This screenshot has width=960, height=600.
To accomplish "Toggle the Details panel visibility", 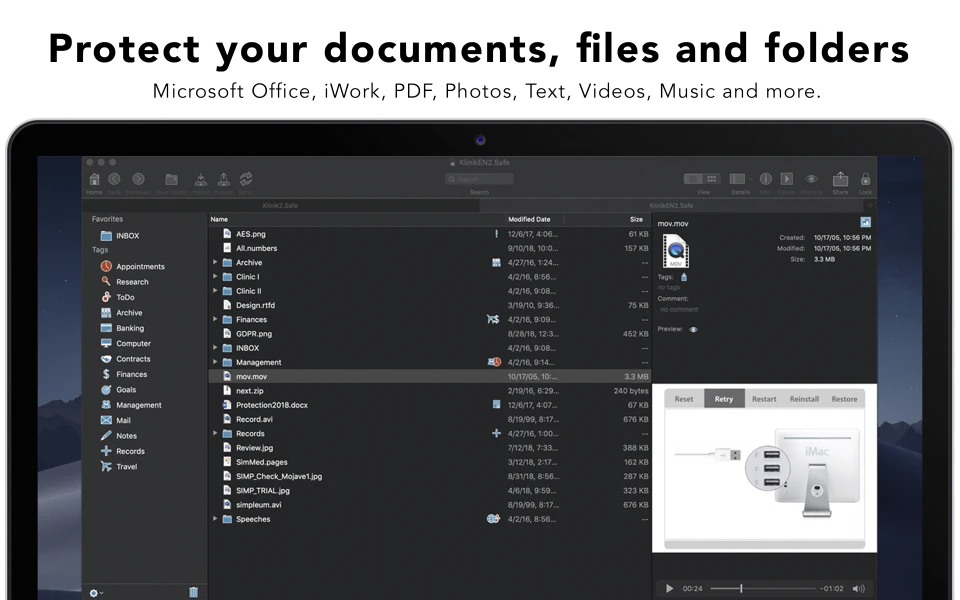I will click(x=738, y=177).
